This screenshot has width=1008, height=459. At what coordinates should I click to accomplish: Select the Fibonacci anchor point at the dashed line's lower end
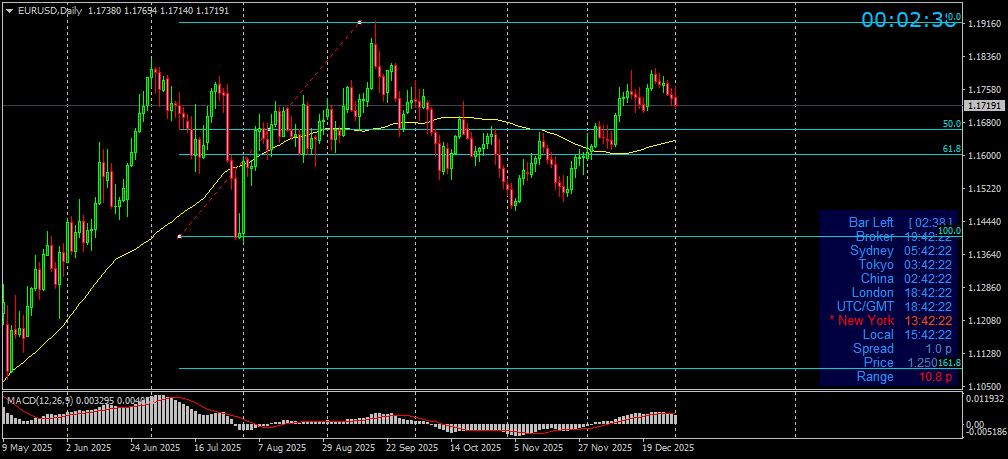tap(179, 237)
